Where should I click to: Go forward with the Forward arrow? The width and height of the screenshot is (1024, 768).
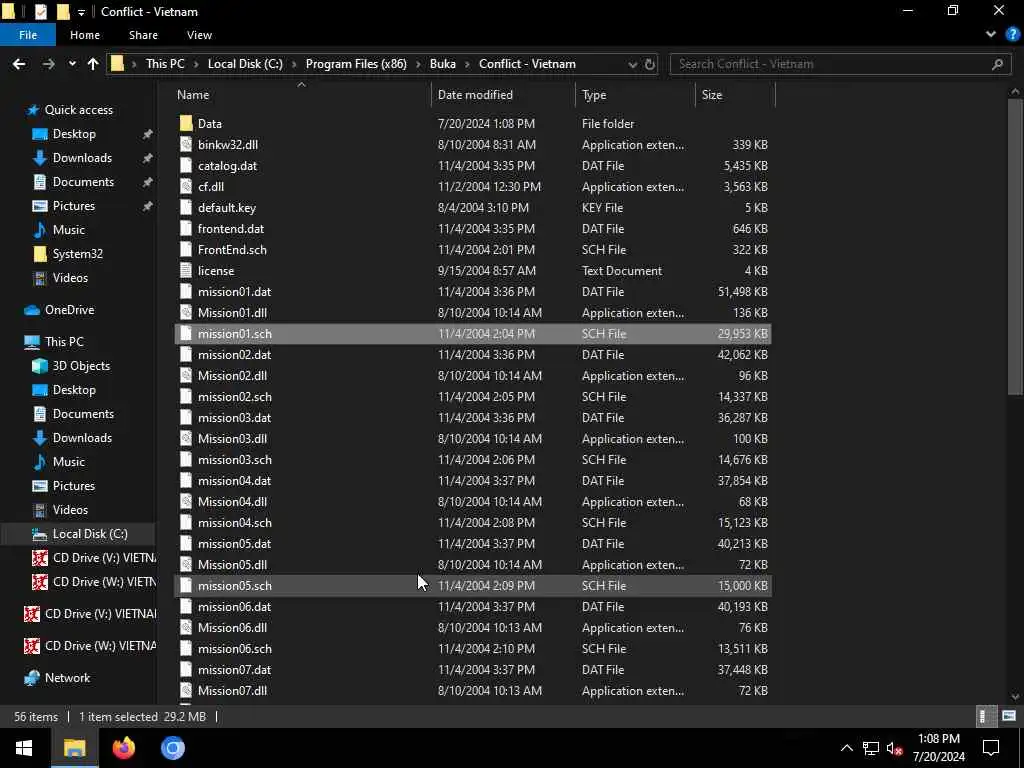(x=48, y=64)
